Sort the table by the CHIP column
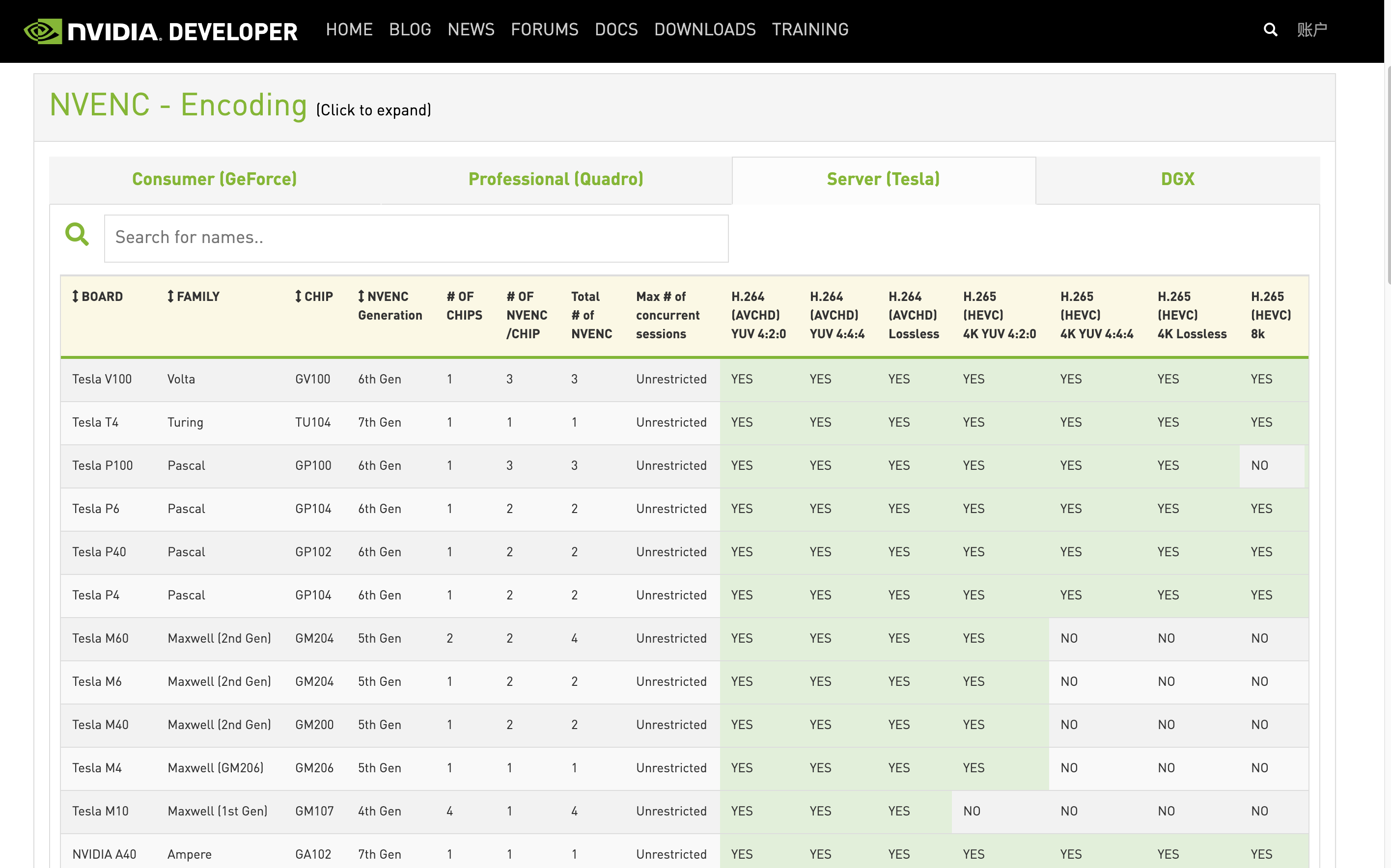 tap(313, 297)
